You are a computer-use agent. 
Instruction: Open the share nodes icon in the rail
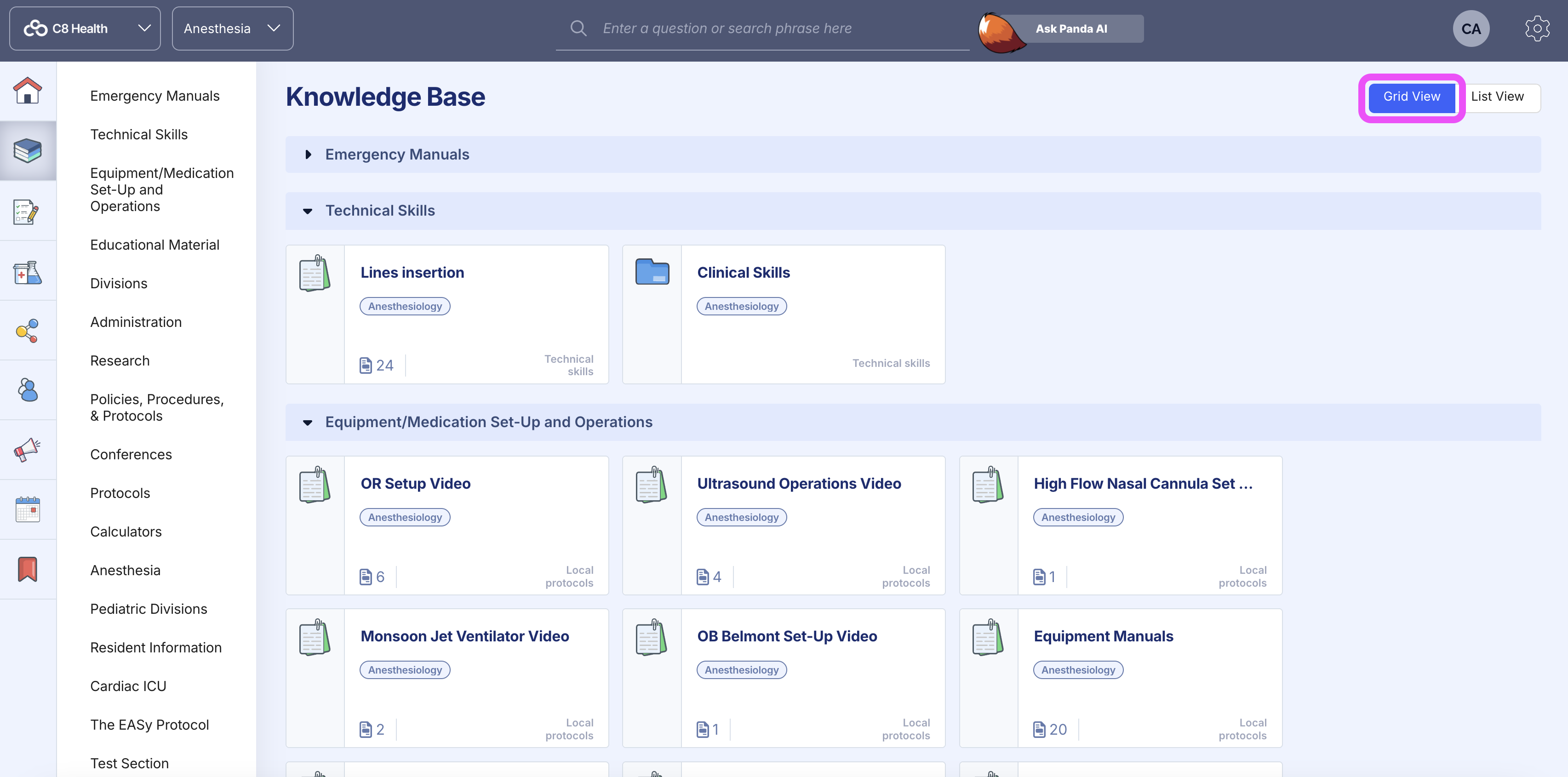coord(28,331)
